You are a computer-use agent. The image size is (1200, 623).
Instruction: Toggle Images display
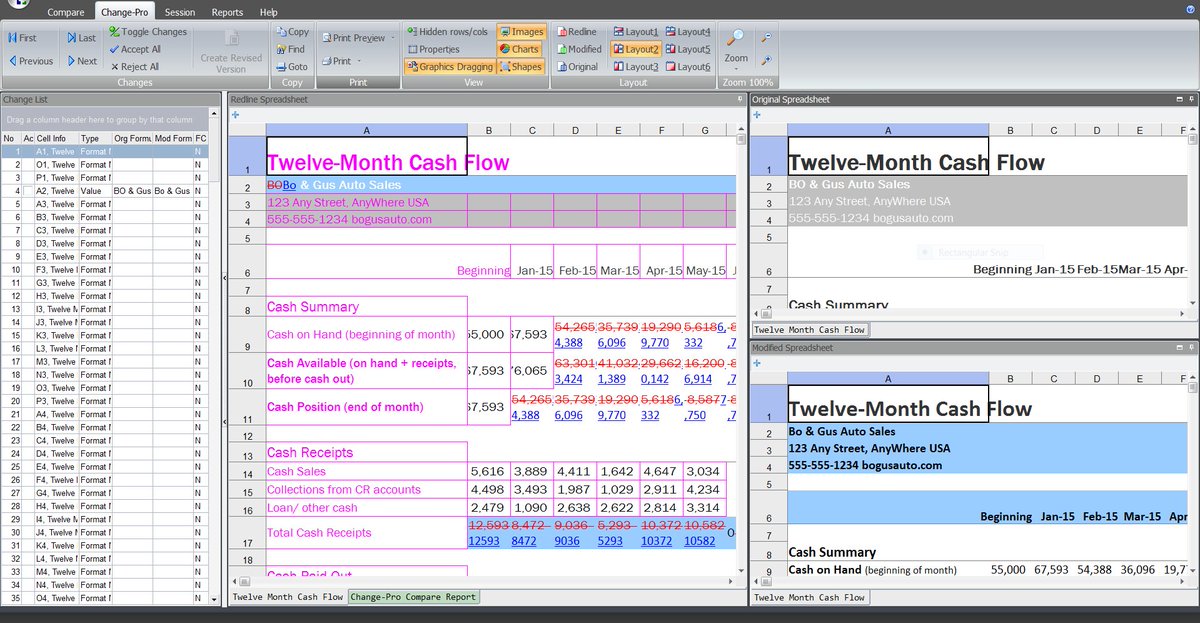(520, 32)
